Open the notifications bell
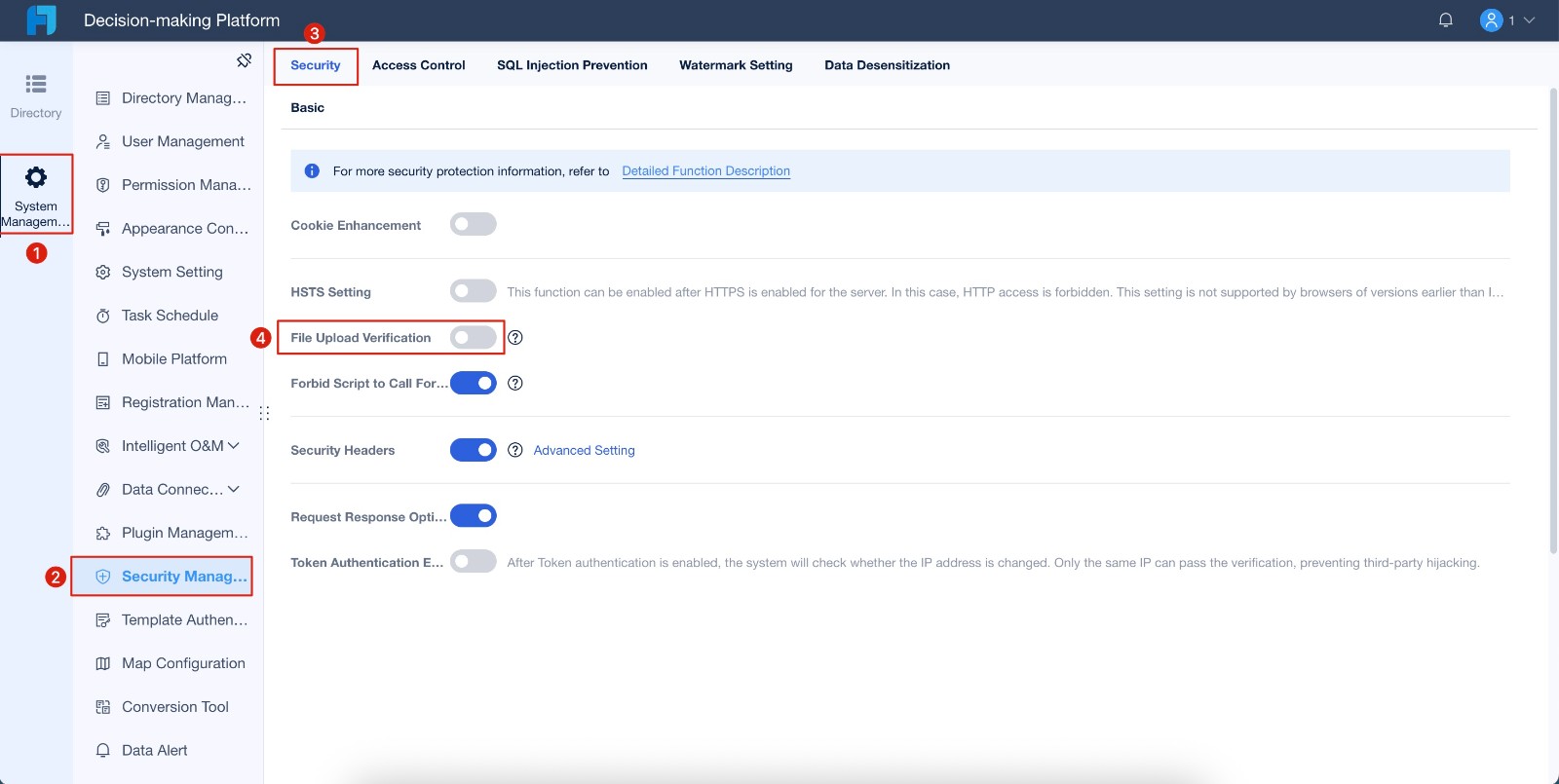Viewport: 1559px width, 784px height. [x=1446, y=20]
